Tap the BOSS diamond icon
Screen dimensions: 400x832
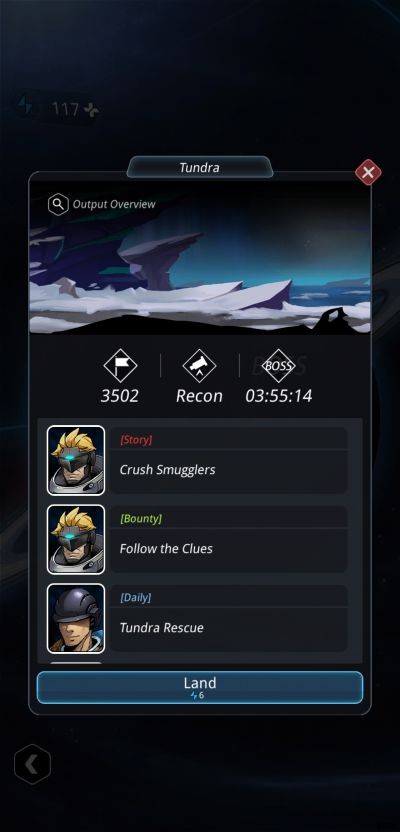pyautogui.click(x=279, y=366)
